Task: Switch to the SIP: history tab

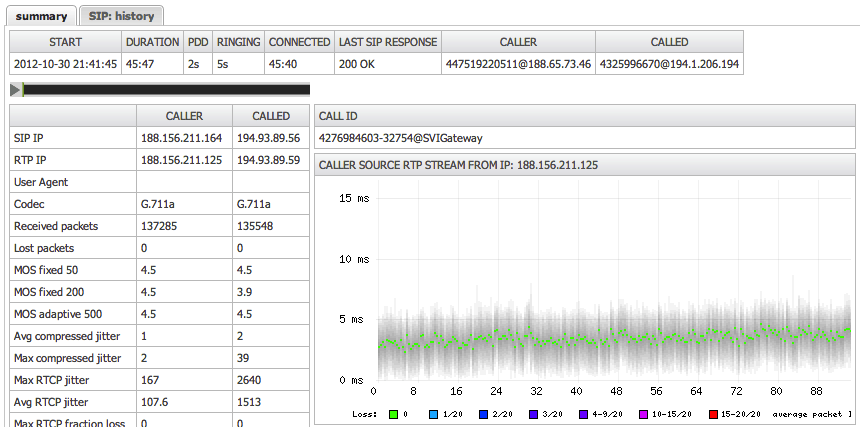Action: click(x=121, y=16)
